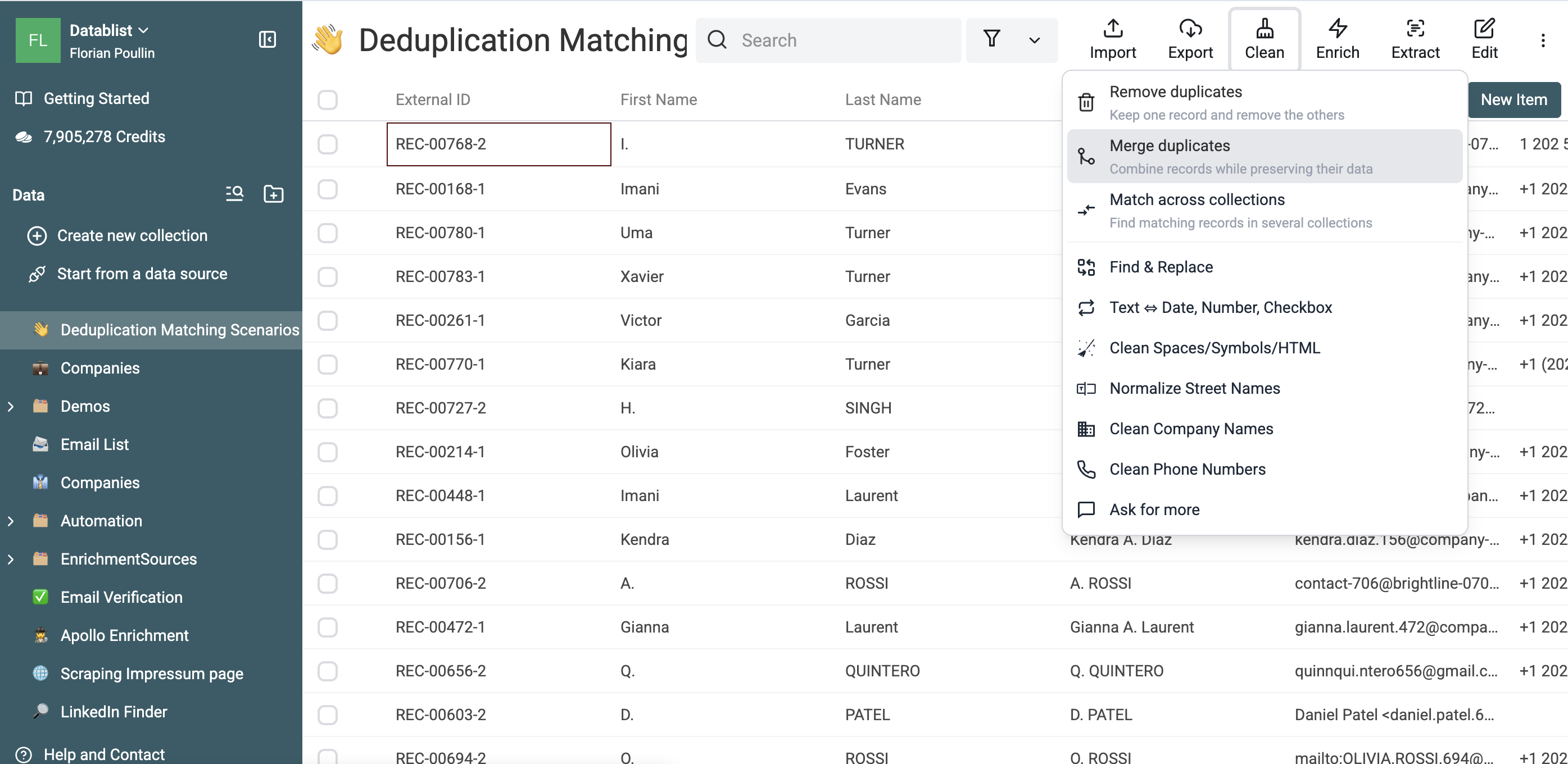
Task: Check the row REC-00768-2
Action: coord(328,144)
